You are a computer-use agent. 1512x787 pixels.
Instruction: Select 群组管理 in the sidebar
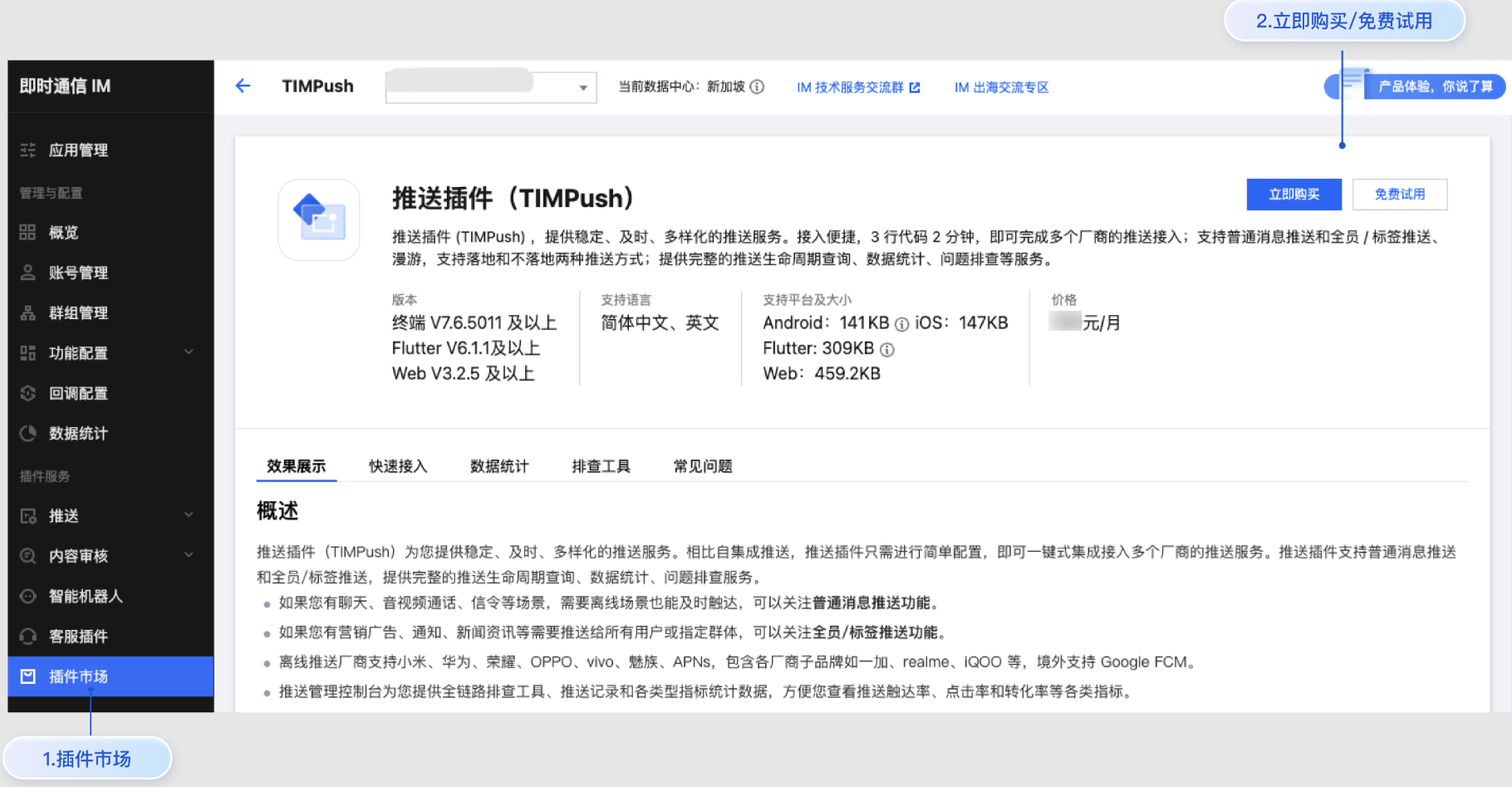click(110, 312)
